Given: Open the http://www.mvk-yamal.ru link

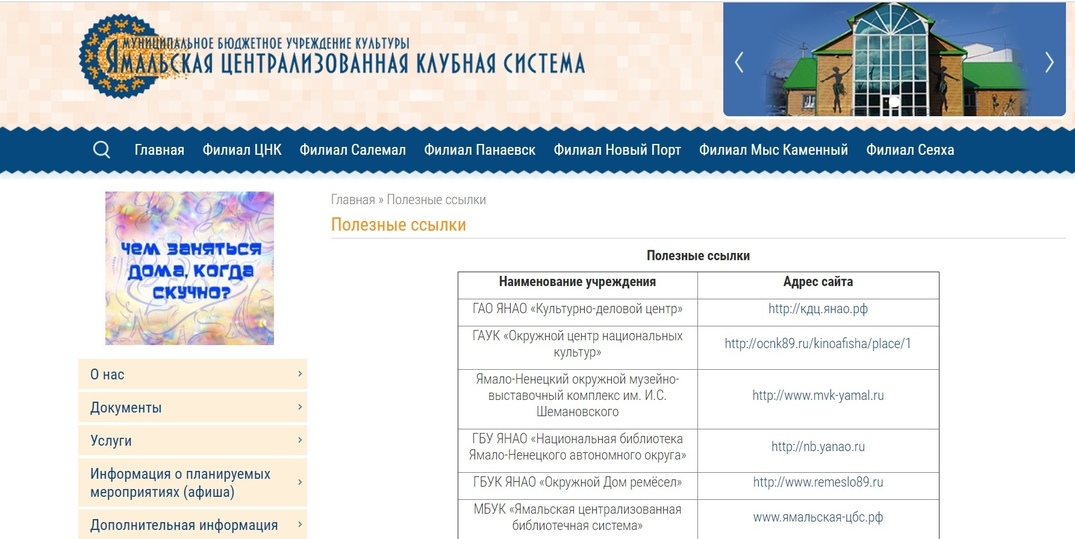Looking at the screenshot, I should coord(818,396).
